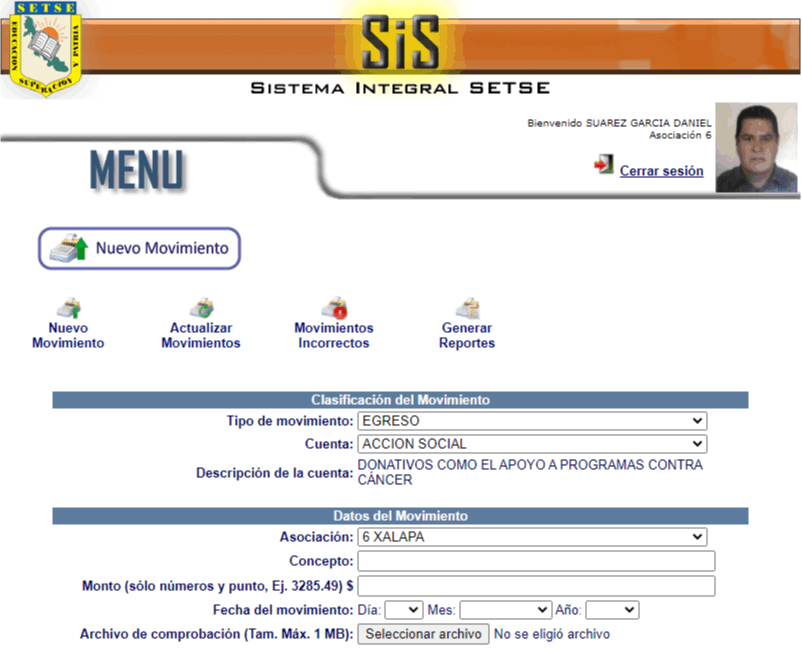Click the SiS system logo
Screen dimensions: 802x652
[x=398, y=40]
